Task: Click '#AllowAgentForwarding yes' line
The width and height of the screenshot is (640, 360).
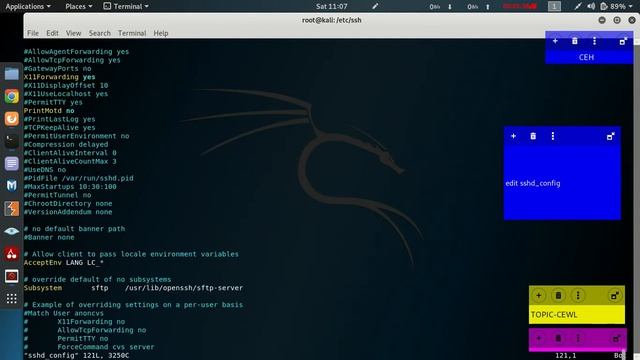Action: pos(76,51)
